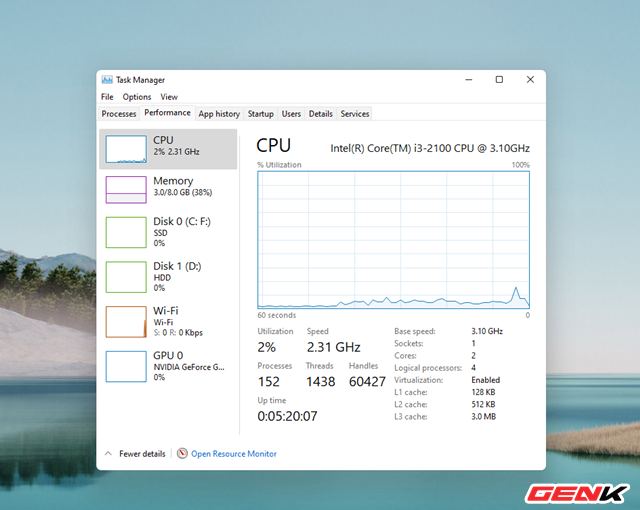Click the '3.0 MB' L3 cache value
The width and height of the screenshot is (640, 510).
[484, 417]
